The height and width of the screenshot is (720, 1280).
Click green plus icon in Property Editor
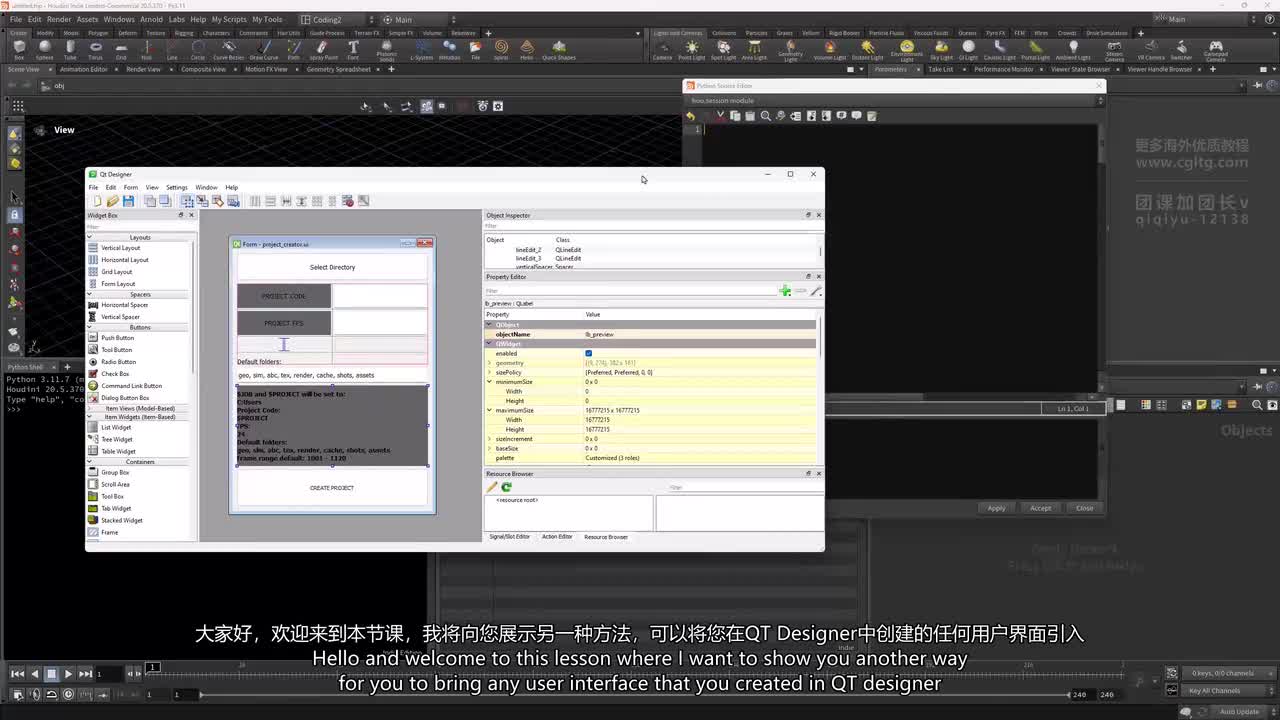coord(785,291)
